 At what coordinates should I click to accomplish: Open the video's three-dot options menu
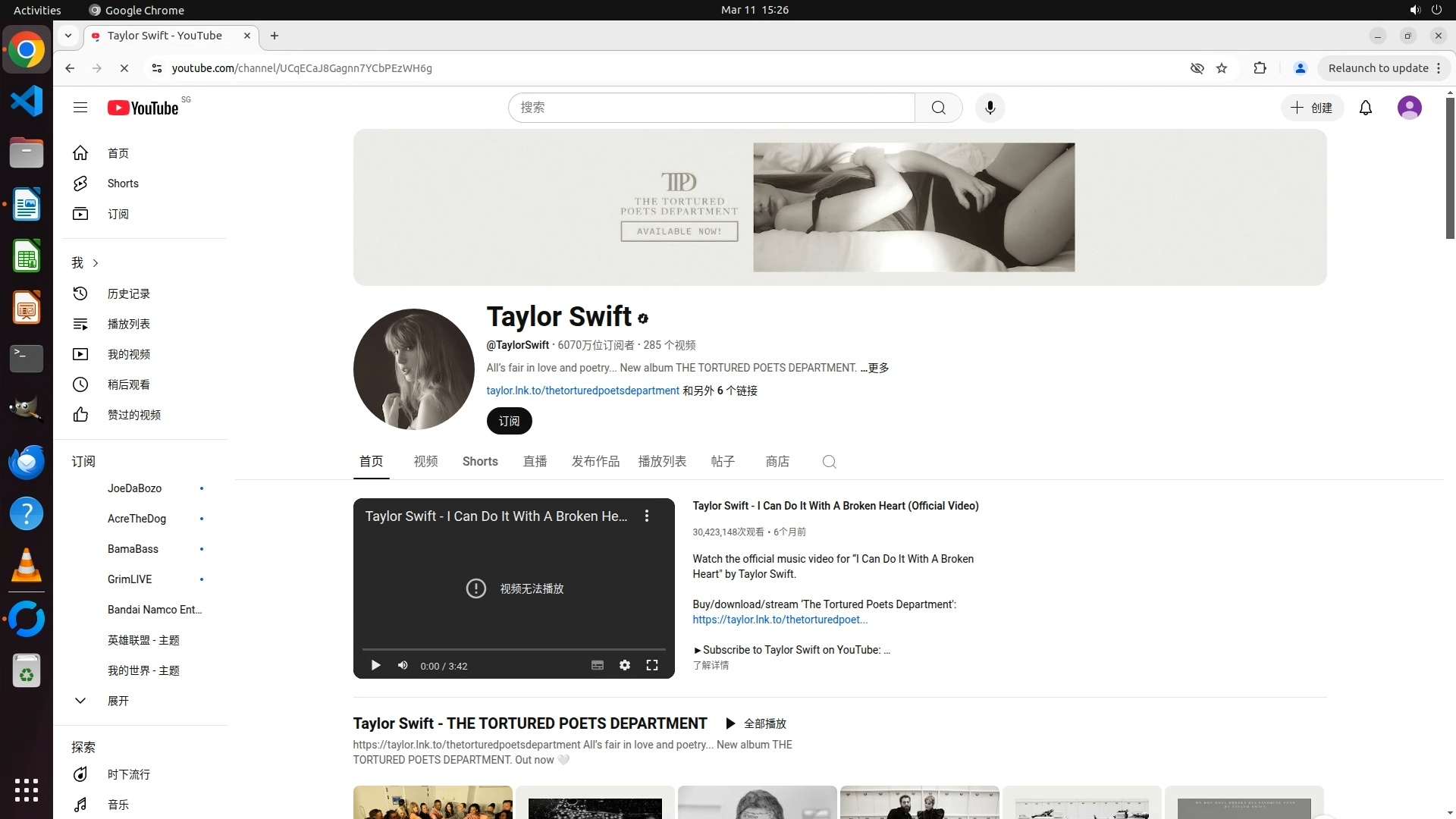pyautogui.click(x=646, y=516)
